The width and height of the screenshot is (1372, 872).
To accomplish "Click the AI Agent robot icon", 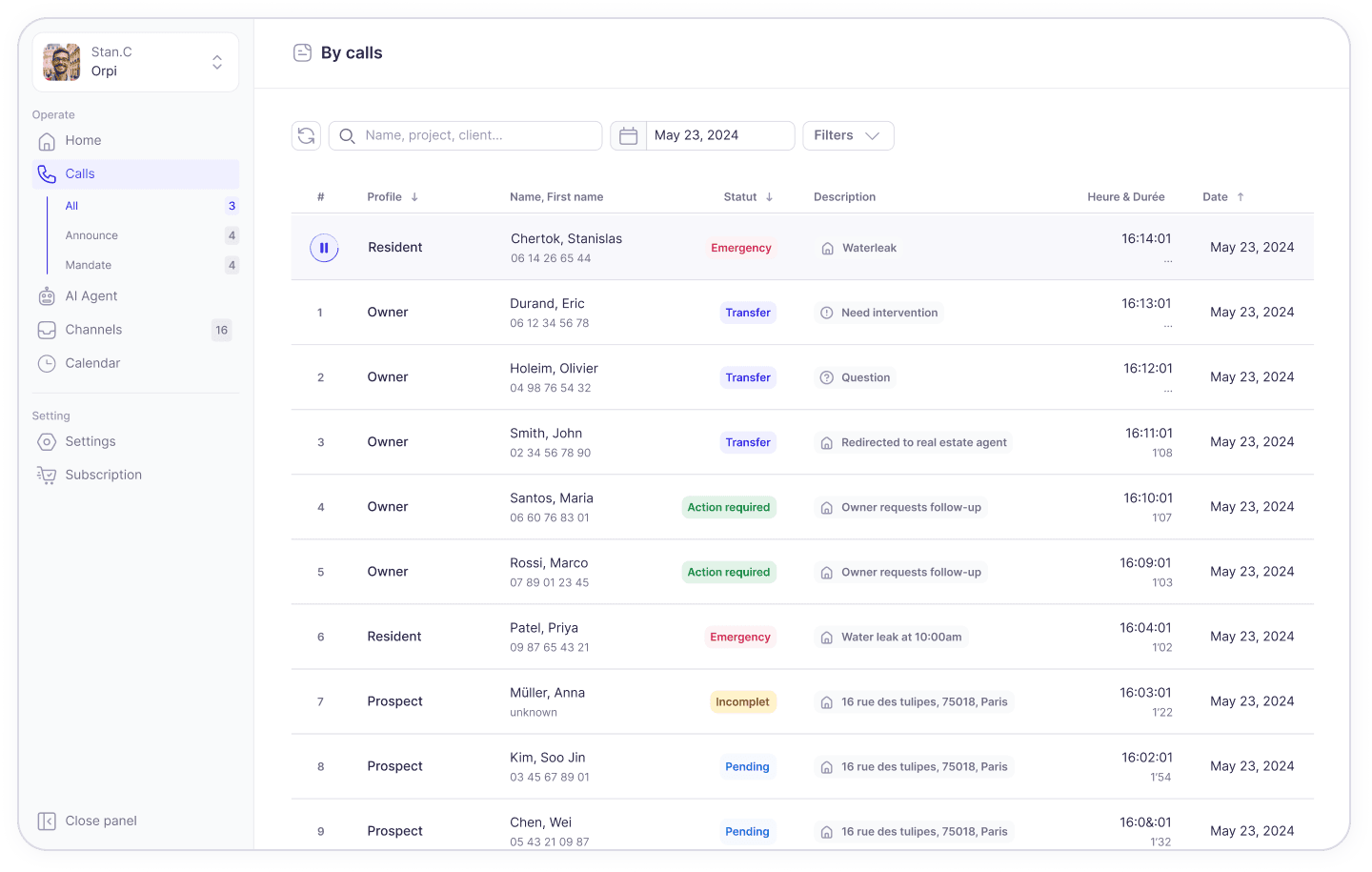I will coord(47,296).
